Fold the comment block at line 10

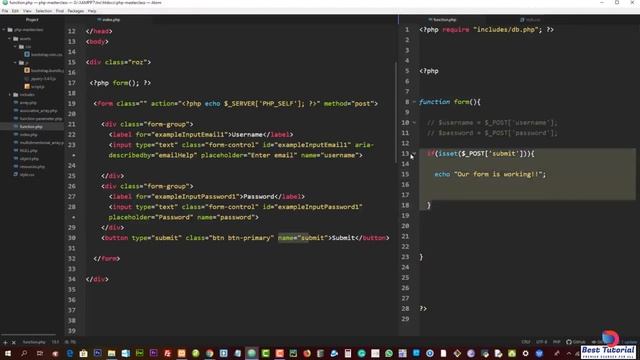(414, 122)
